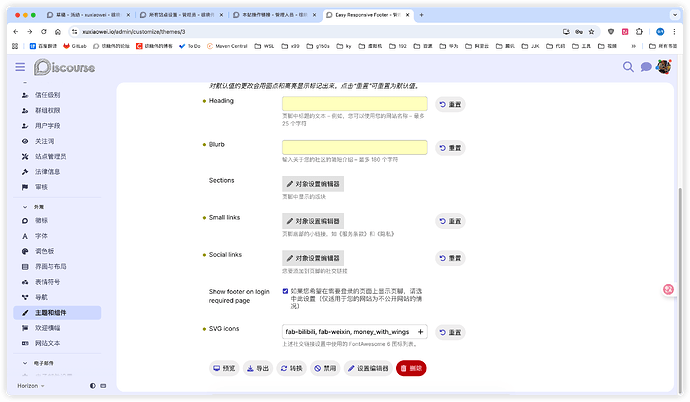The width and height of the screenshot is (690, 402).
Task: Click the user avatar in header
Action: (x=662, y=67)
